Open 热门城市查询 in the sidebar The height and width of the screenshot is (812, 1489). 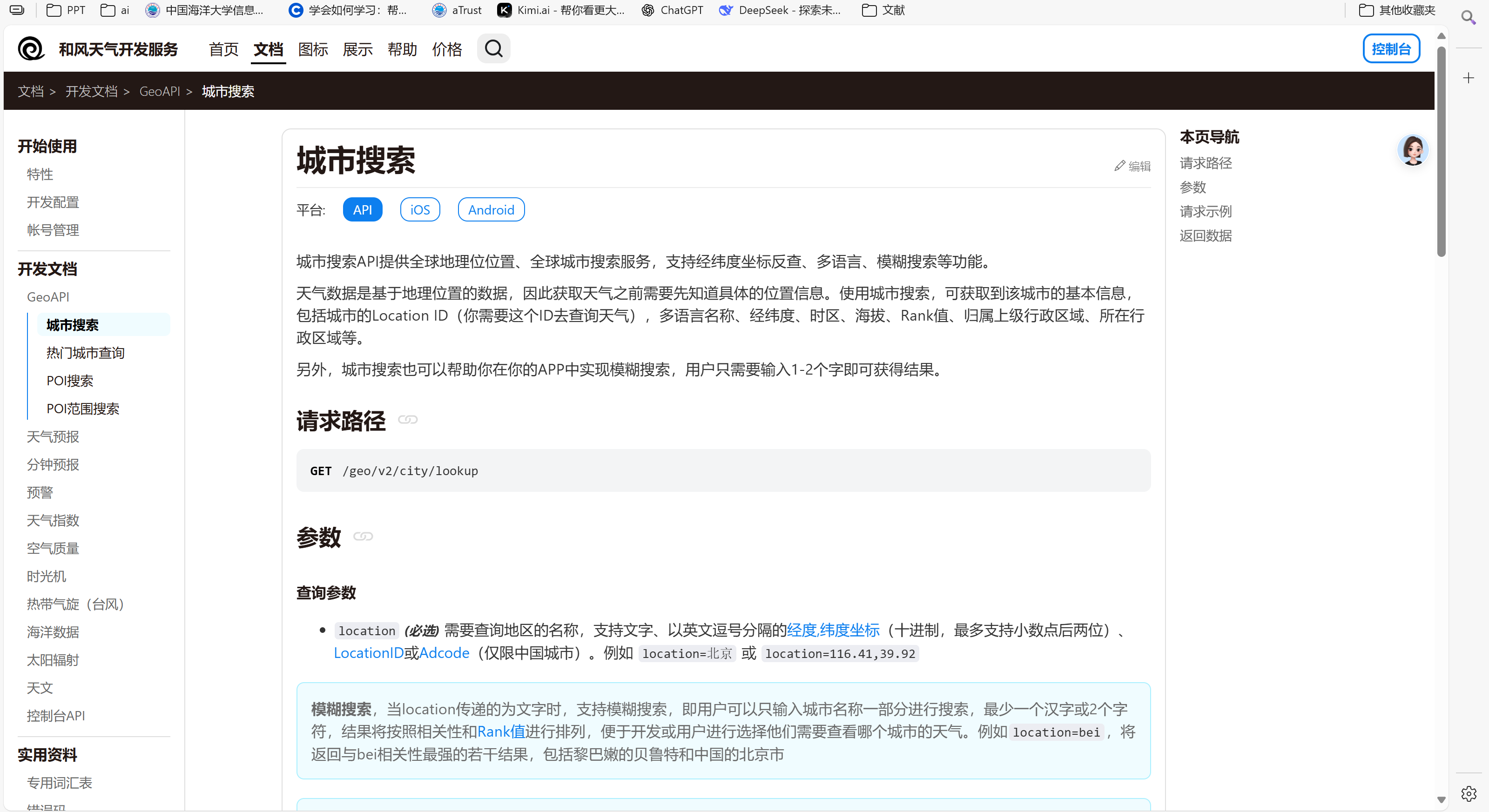click(x=86, y=353)
